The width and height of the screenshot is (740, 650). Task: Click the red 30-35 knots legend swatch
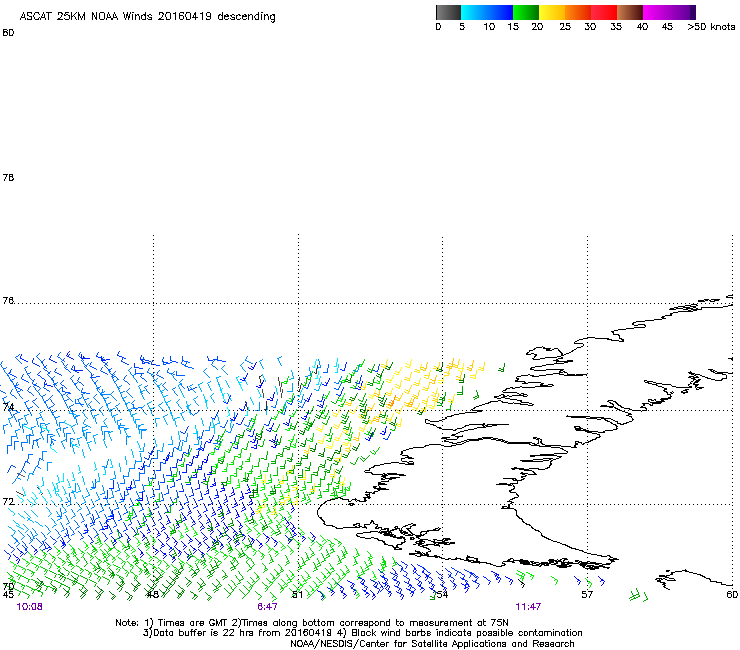(x=604, y=12)
